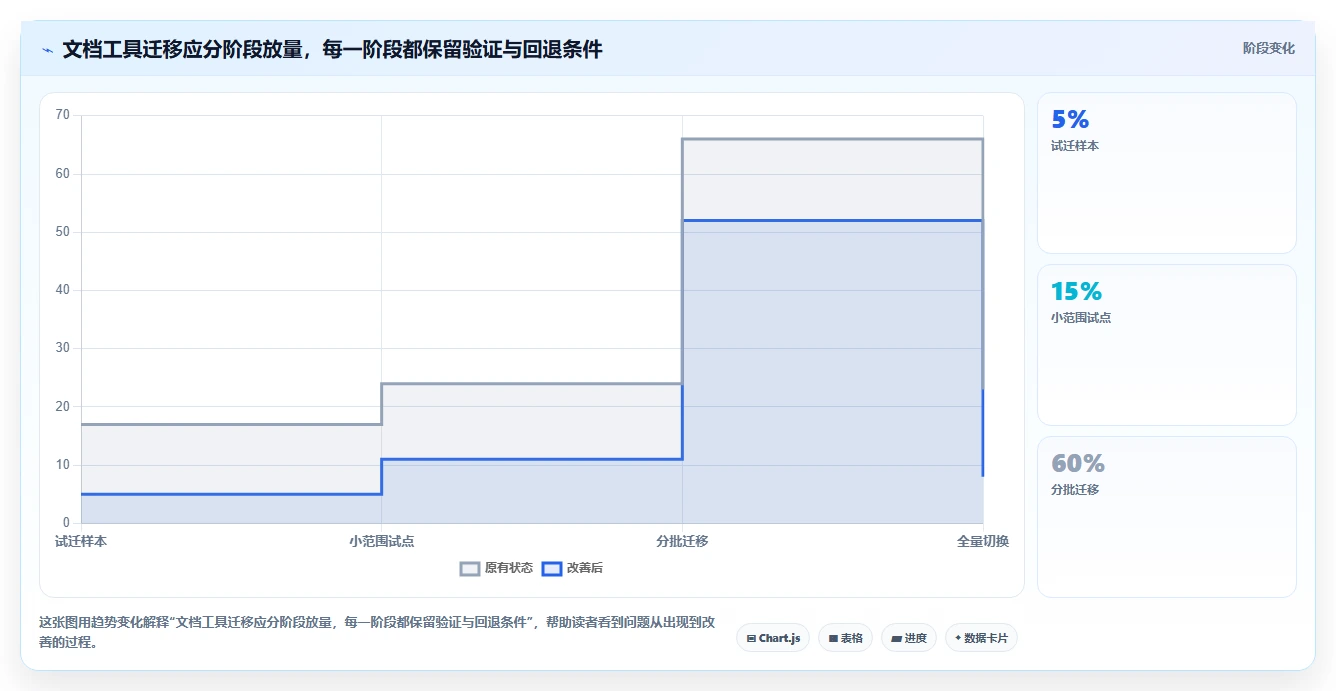This screenshot has width=1336, height=691.
Task: Select the 表格 tag chip
Action: (x=846, y=638)
